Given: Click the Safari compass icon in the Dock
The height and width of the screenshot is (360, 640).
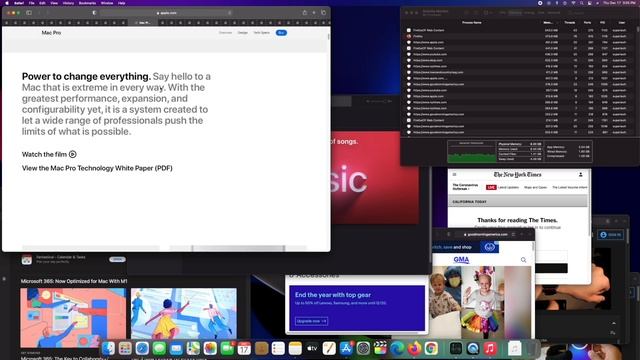Looking at the screenshot, I should pyautogui.click(x=142, y=348).
